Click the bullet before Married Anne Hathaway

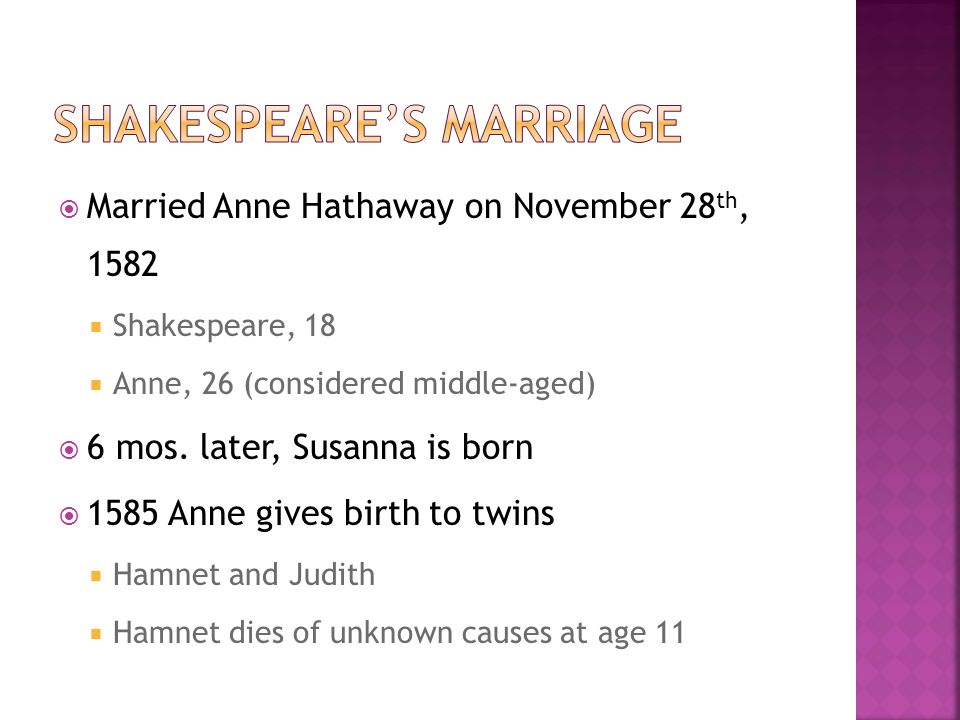(x=69, y=209)
